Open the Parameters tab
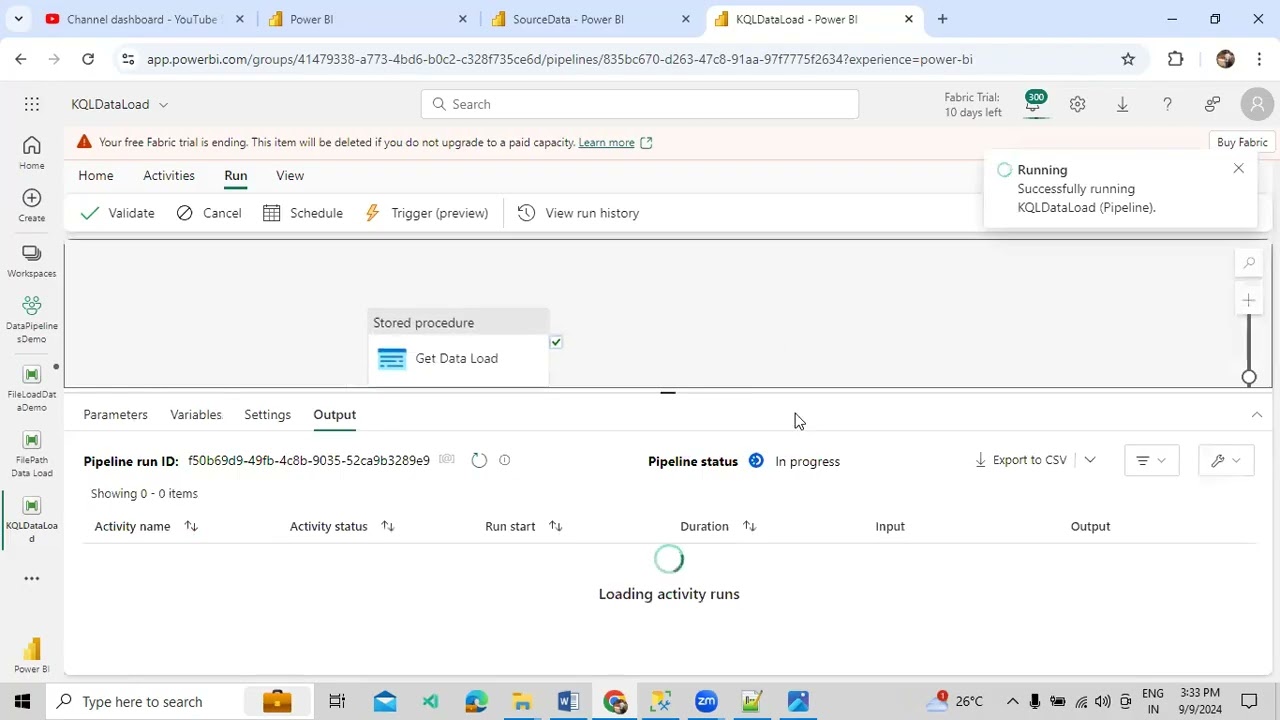This screenshot has height=720, width=1280. (x=116, y=414)
